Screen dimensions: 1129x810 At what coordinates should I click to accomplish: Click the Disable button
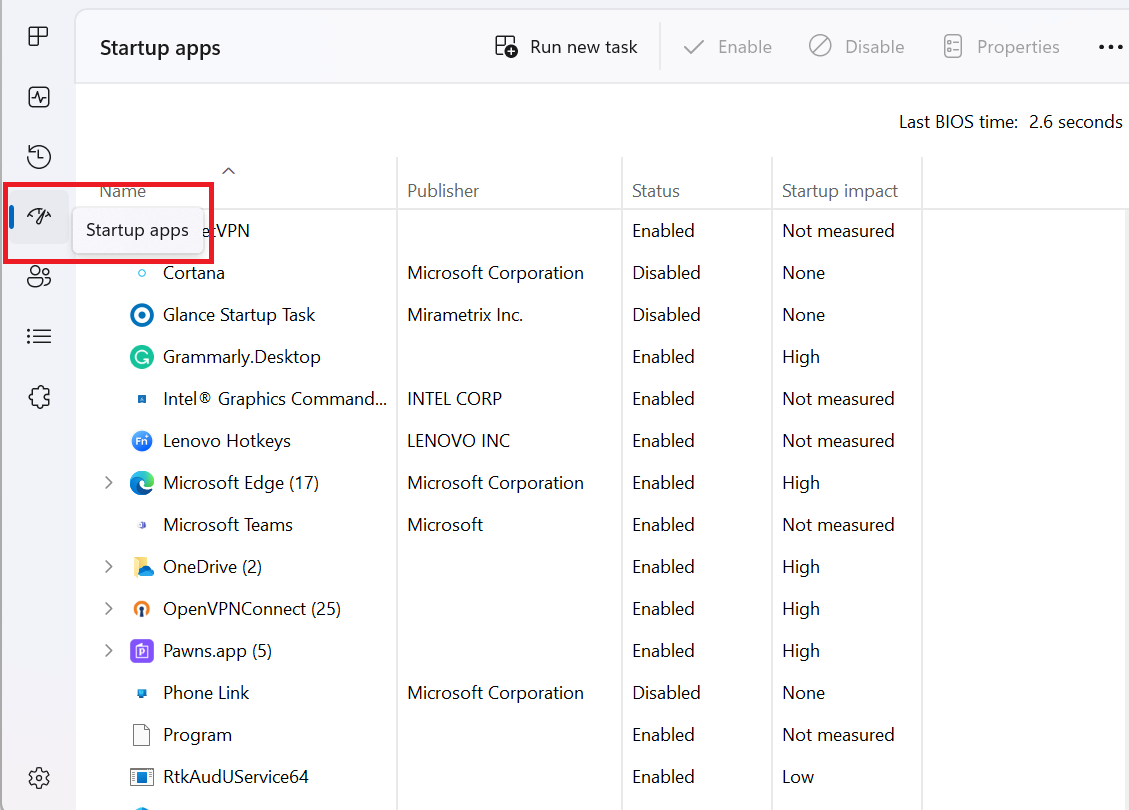(x=856, y=47)
